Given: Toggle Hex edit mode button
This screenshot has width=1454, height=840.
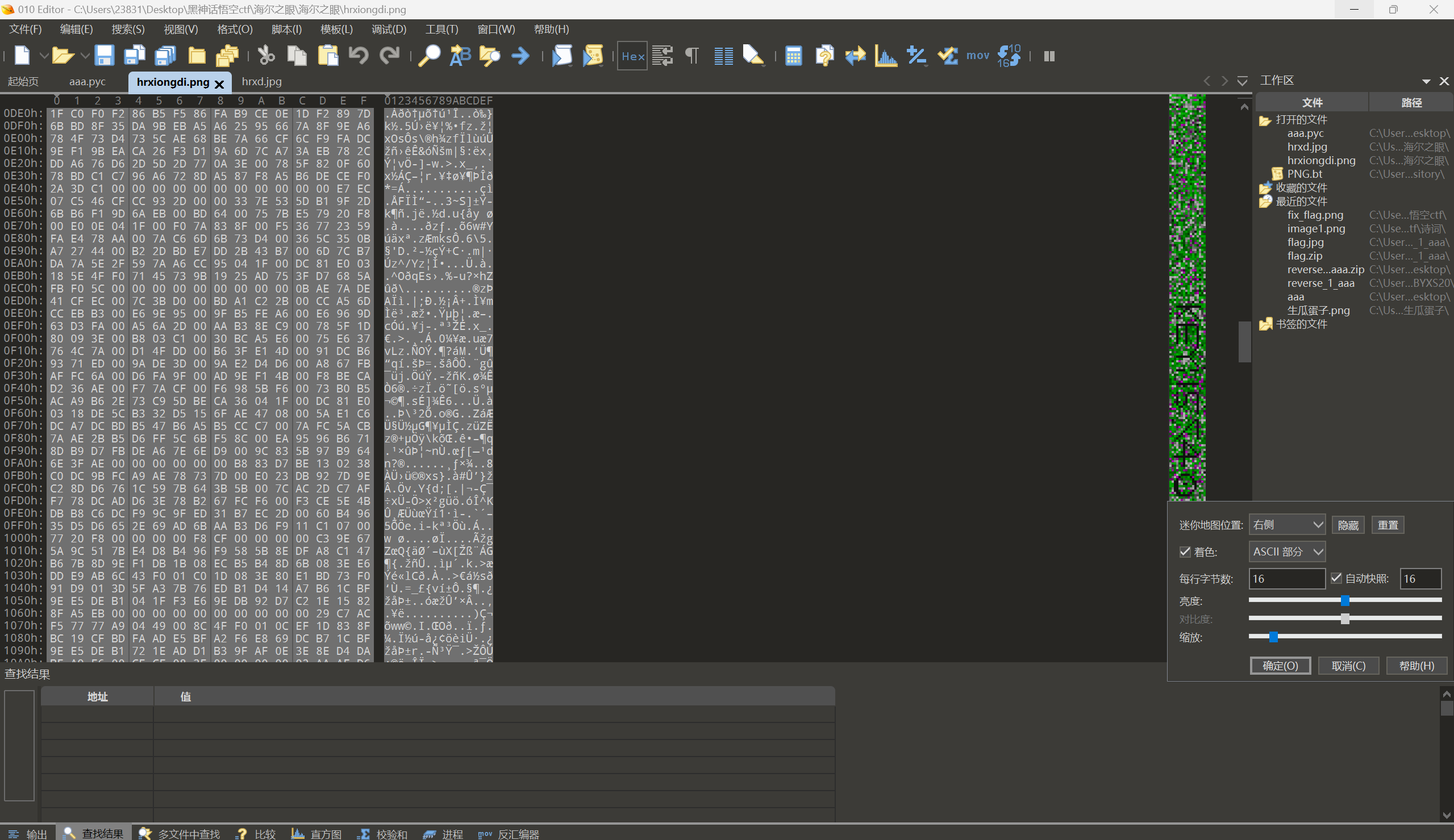Looking at the screenshot, I should coord(632,56).
